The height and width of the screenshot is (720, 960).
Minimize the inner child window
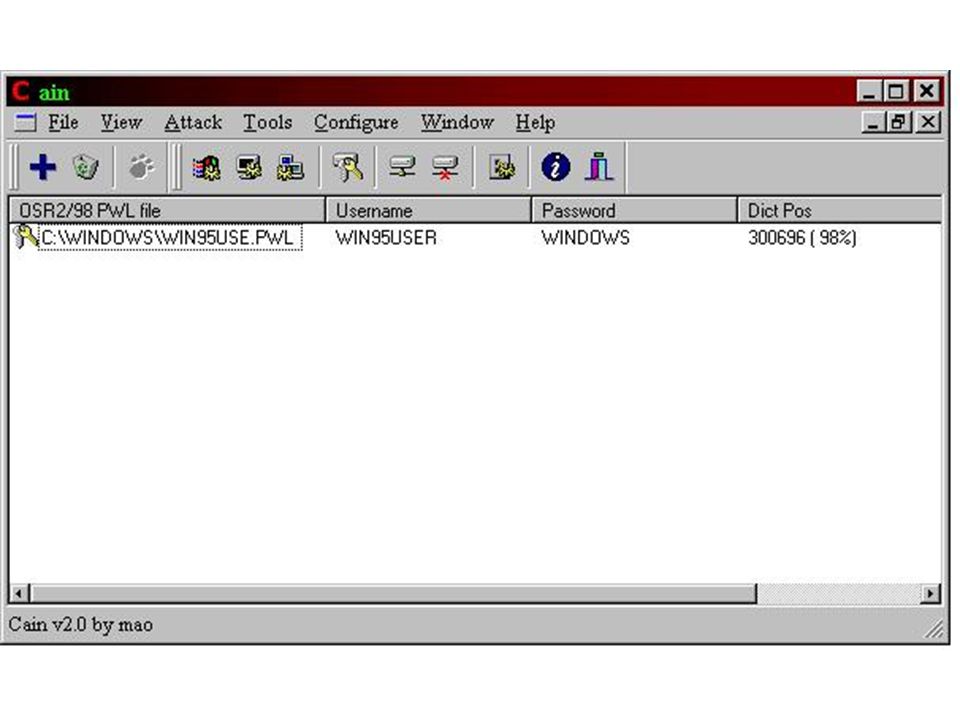pos(873,122)
